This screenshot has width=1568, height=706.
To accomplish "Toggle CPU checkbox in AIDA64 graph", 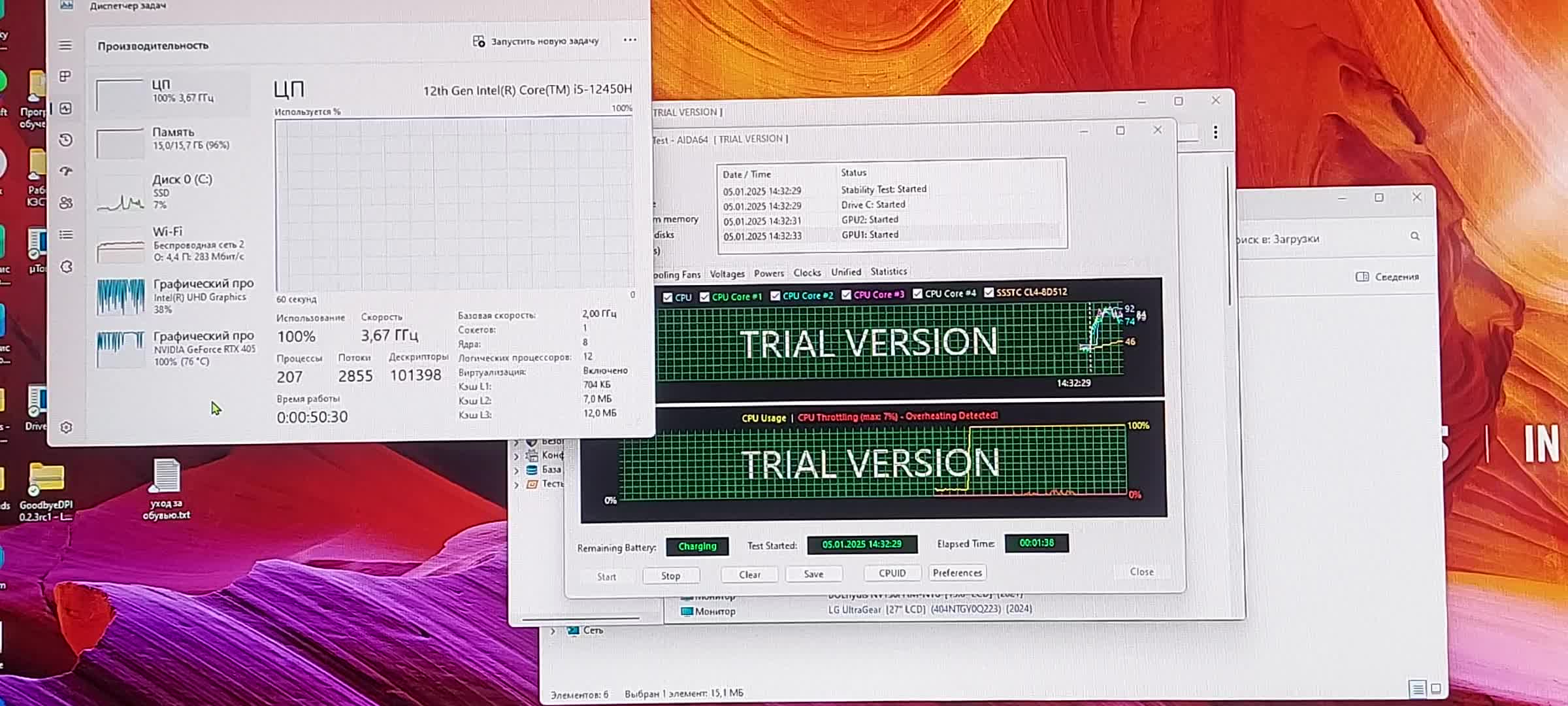I will click(667, 297).
